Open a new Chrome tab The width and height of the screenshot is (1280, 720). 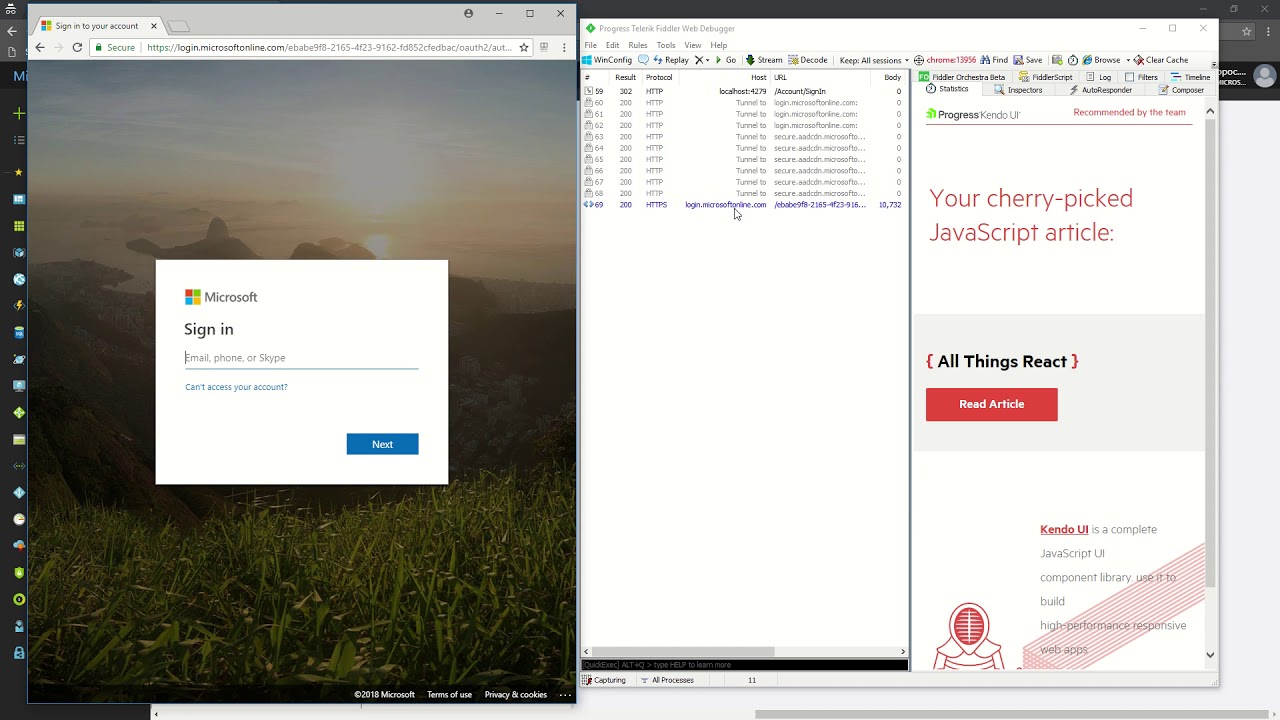(x=178, y=26)
